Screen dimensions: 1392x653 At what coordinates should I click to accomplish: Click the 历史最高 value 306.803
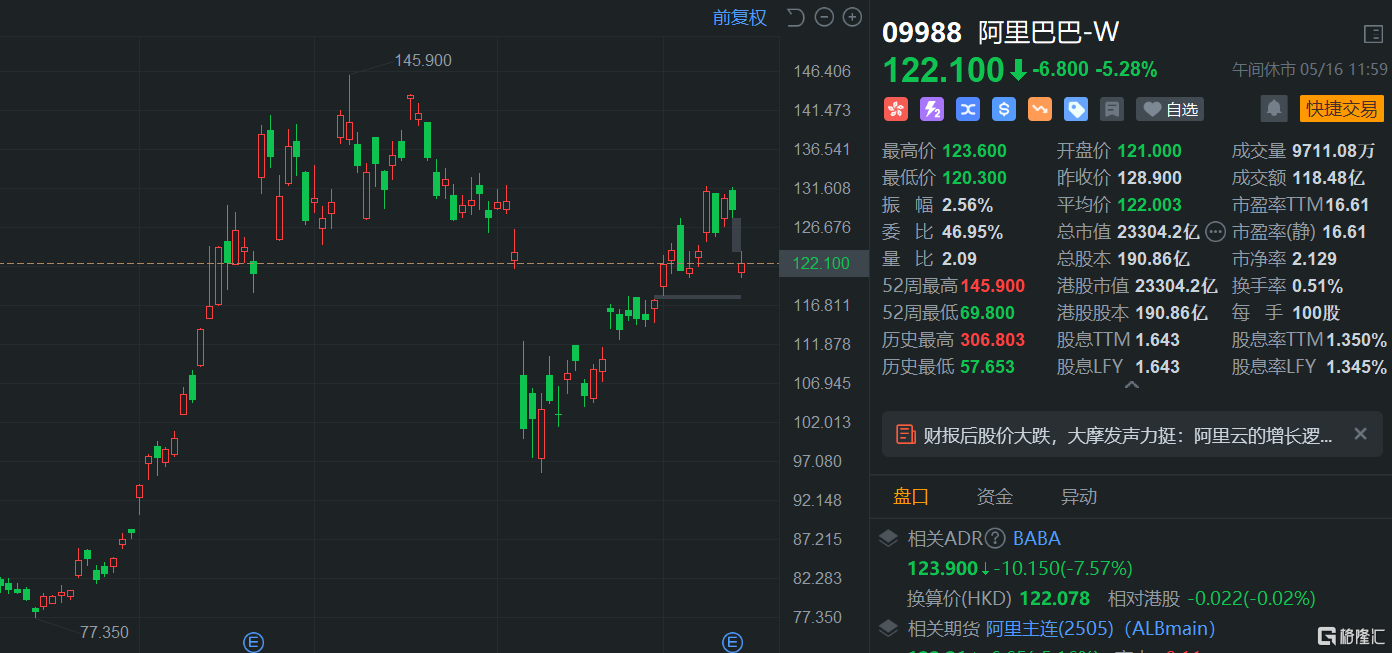[x=993, y=340]
